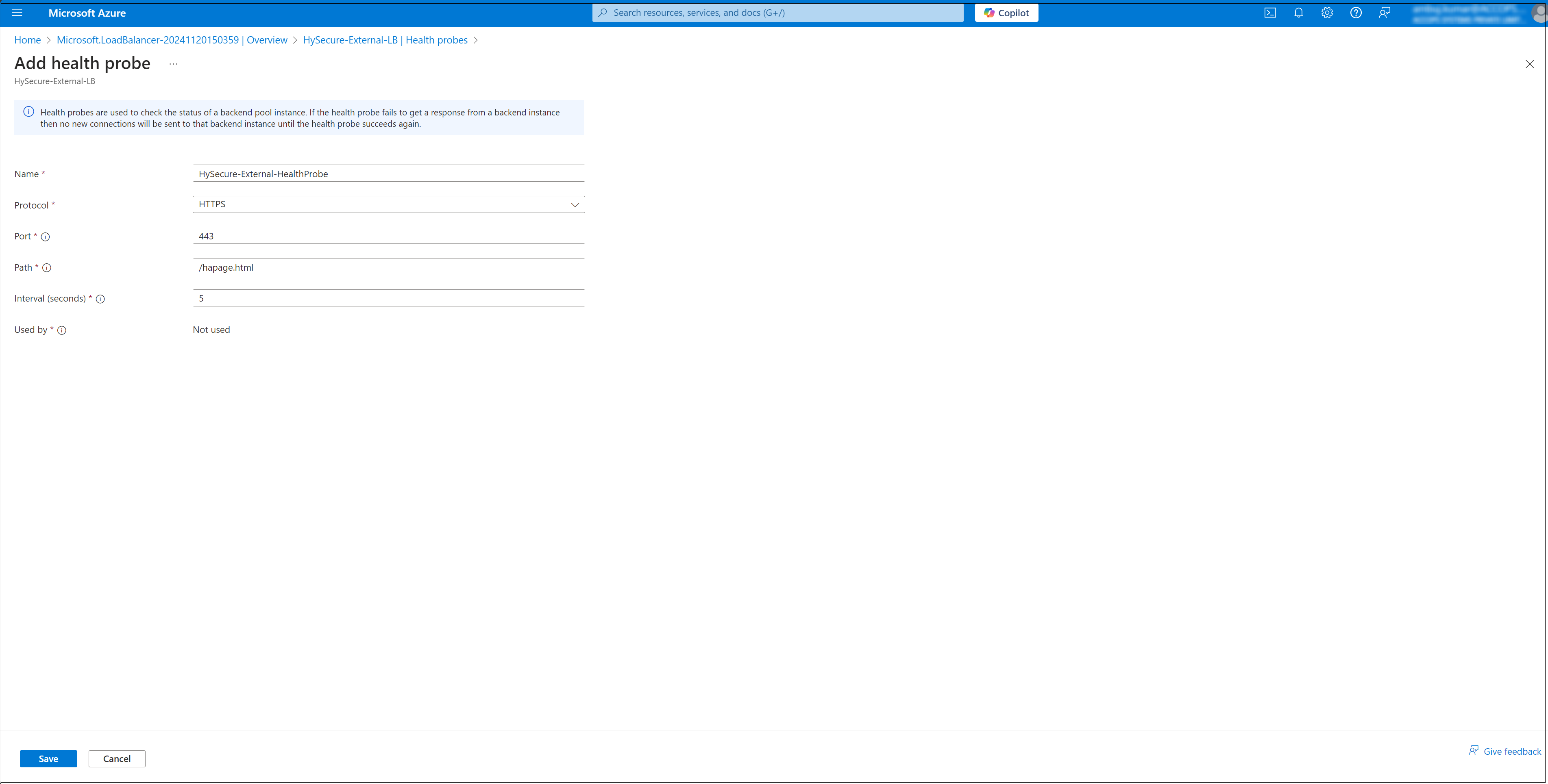Viewport: 1548px width, 784px height.
Task: Expand the Protocol HTTPS dropdown
Action: click(388, 205)
